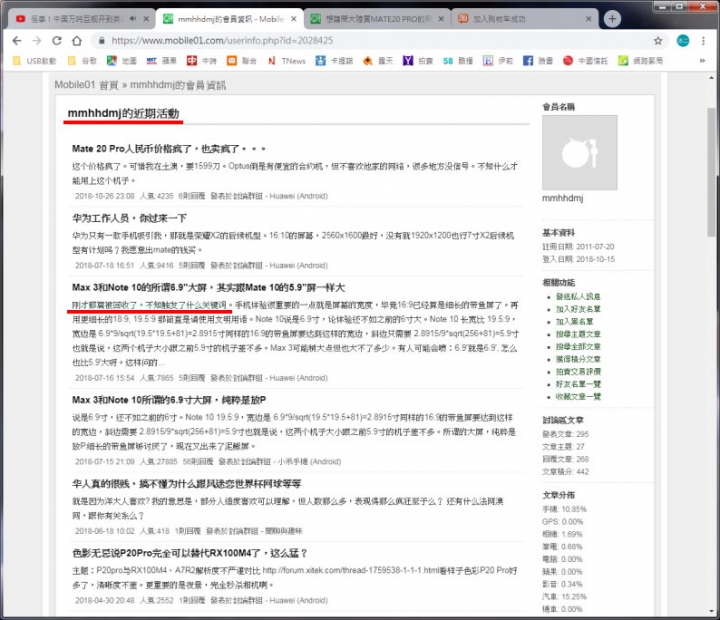
Task: Click the mmhhdmj avatar image
Action: point(579,152)
